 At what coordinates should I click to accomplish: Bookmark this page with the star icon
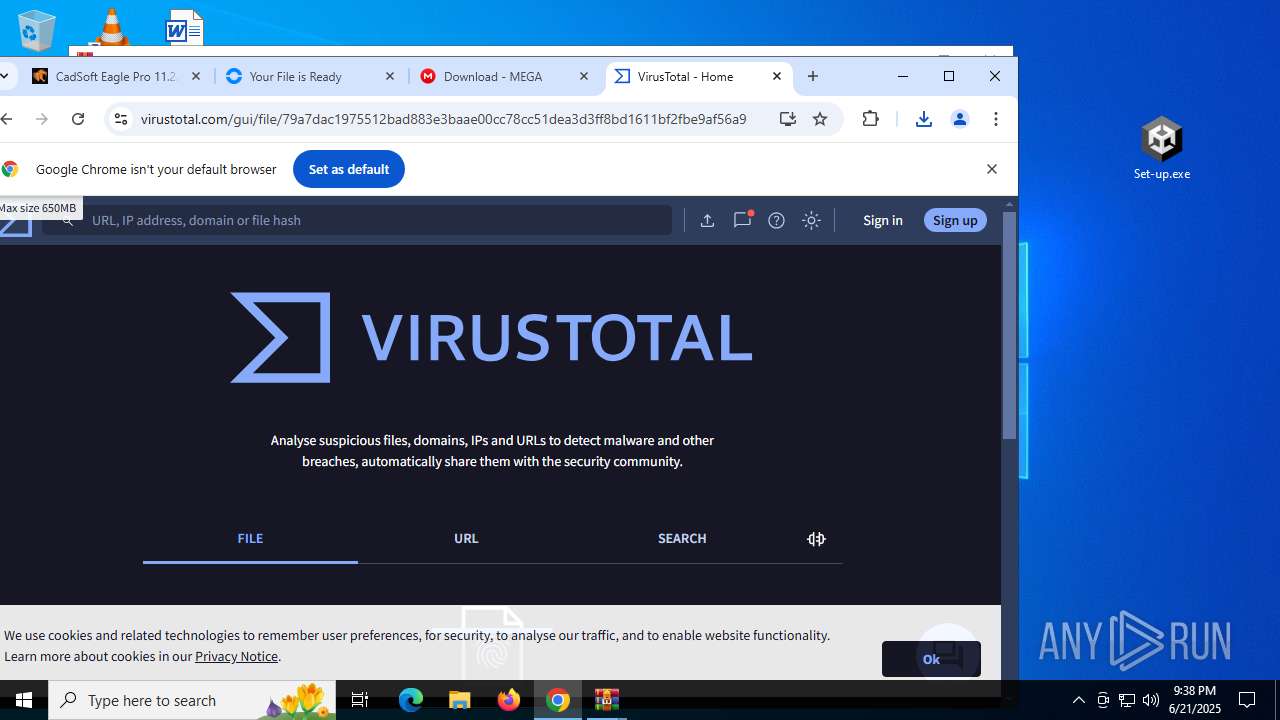820,119
